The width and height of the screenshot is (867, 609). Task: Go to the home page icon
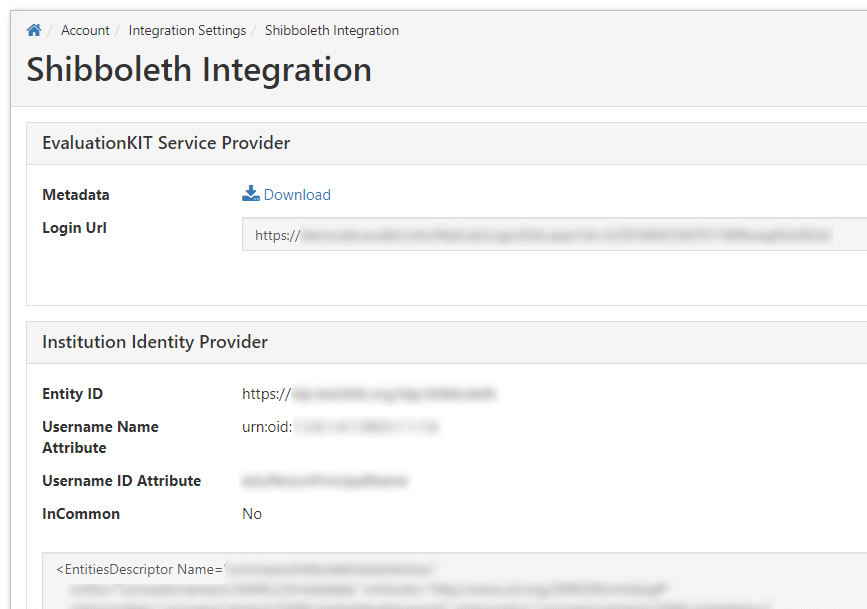pos(34,30)
